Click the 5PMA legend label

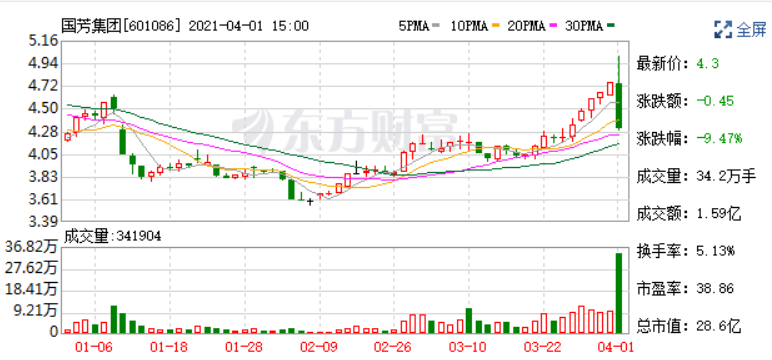click(x=414, y=27)
